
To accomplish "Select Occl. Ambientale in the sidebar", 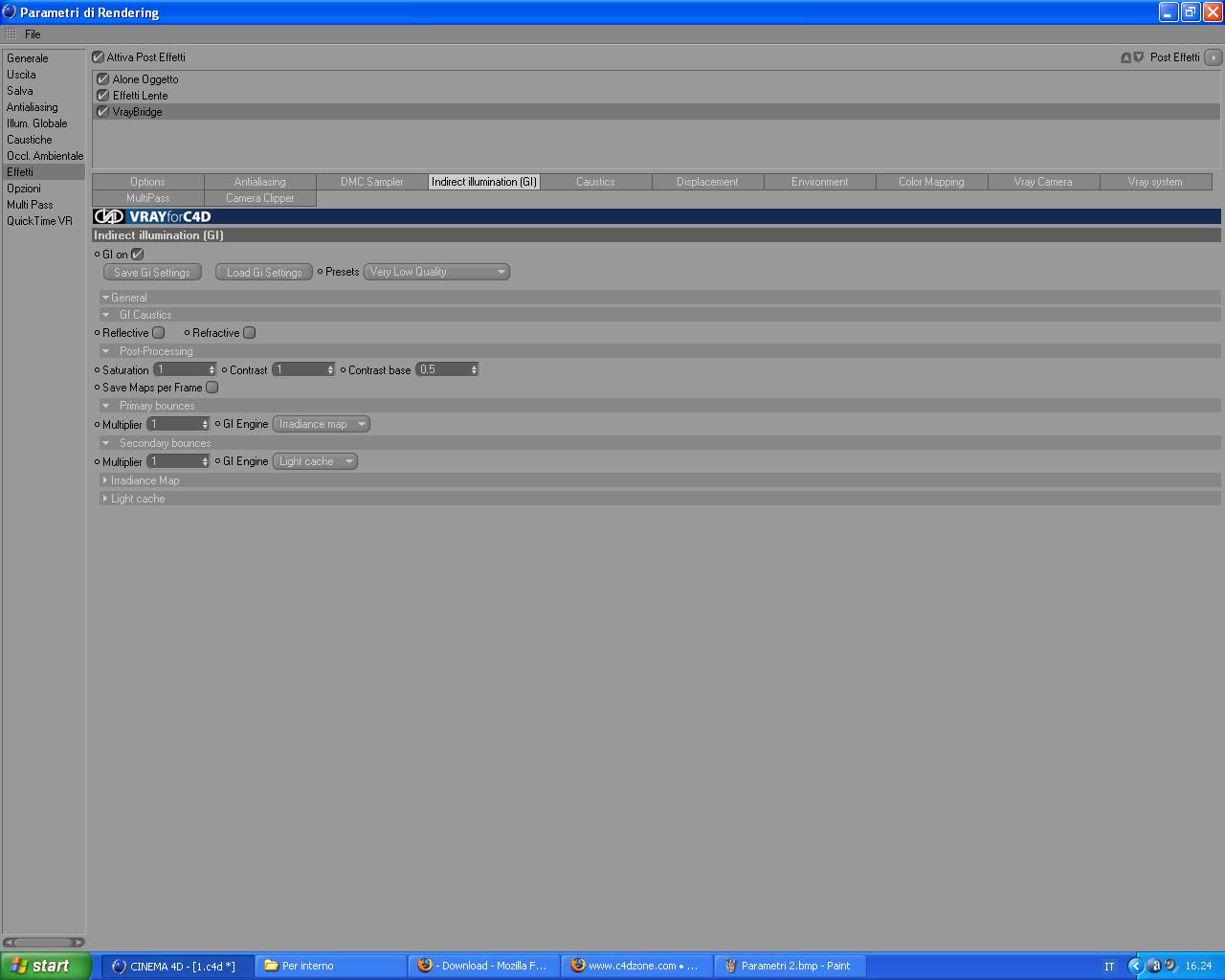I will coord(44,156).
